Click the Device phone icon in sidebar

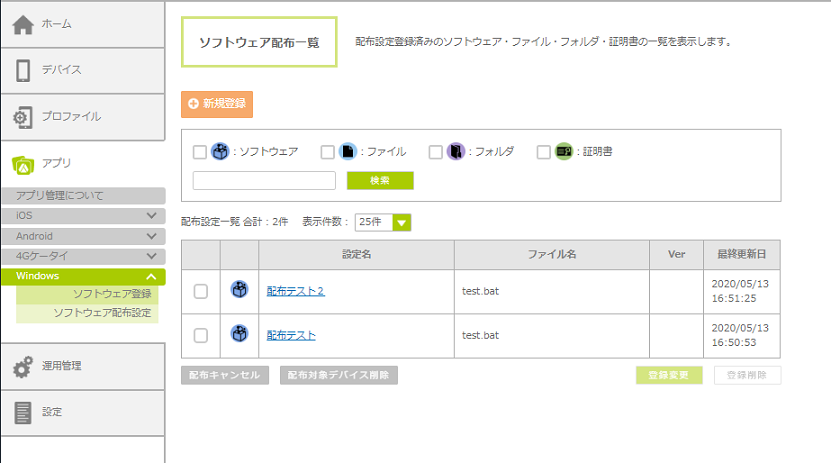(x=23, y=70)
